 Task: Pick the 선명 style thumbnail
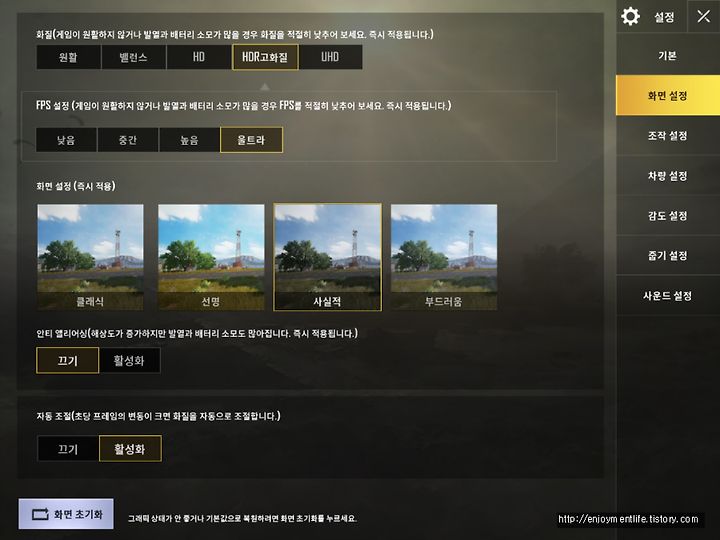tap(211, 257)
